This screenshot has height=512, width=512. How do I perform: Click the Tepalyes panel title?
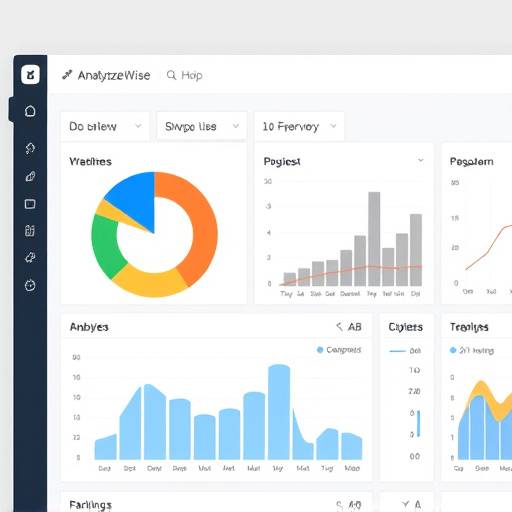tap(469, 327)
